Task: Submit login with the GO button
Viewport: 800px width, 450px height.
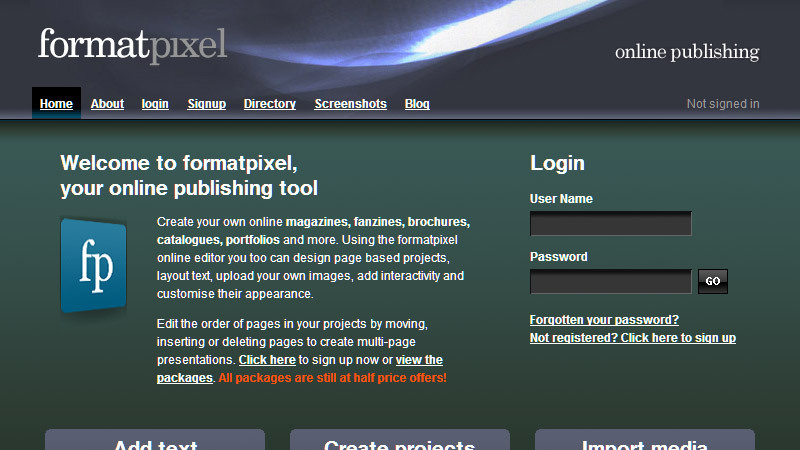Action: pyautogui.click(x=713, y=282)
